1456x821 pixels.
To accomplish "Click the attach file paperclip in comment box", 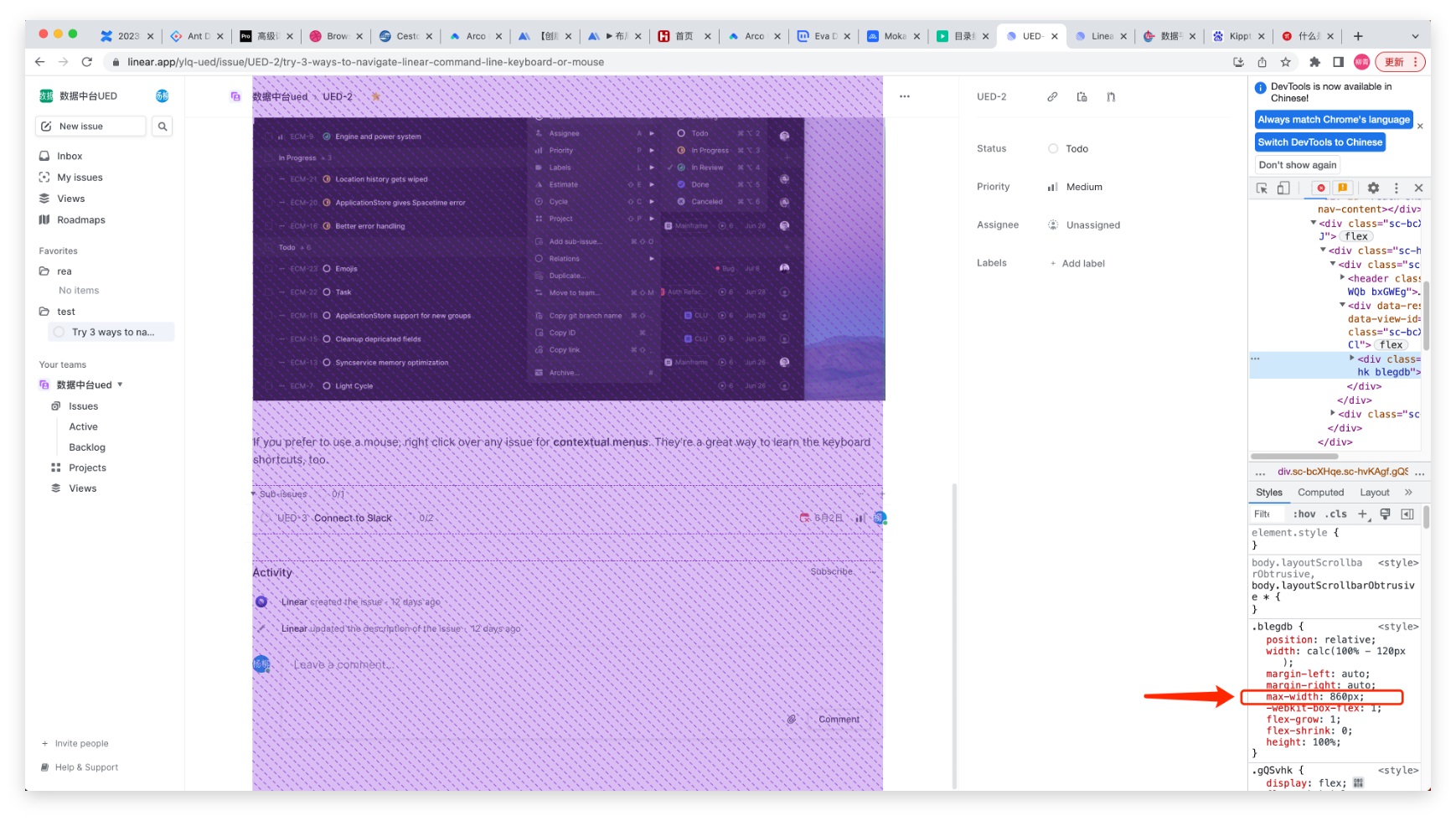I will point(792,720).
